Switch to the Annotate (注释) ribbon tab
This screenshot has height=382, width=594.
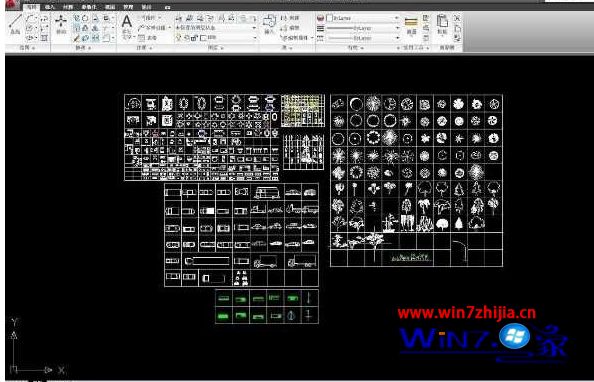coord(68,7)
